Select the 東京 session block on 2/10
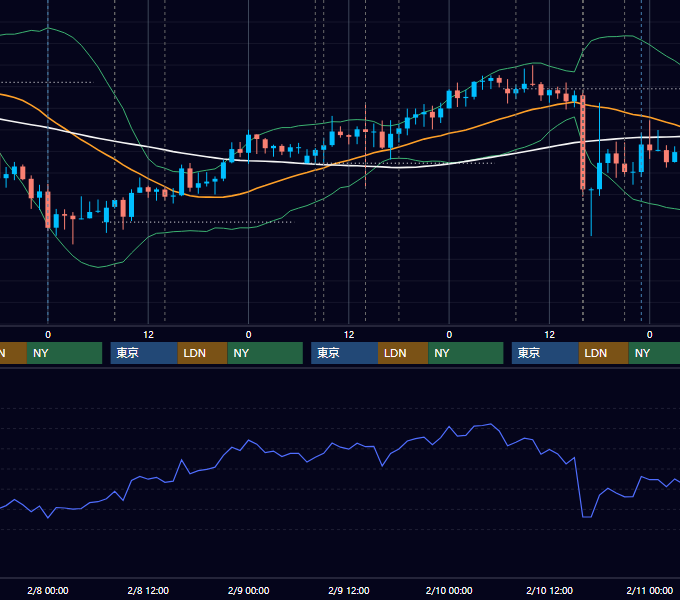680x600 pixels. point(545,353)
